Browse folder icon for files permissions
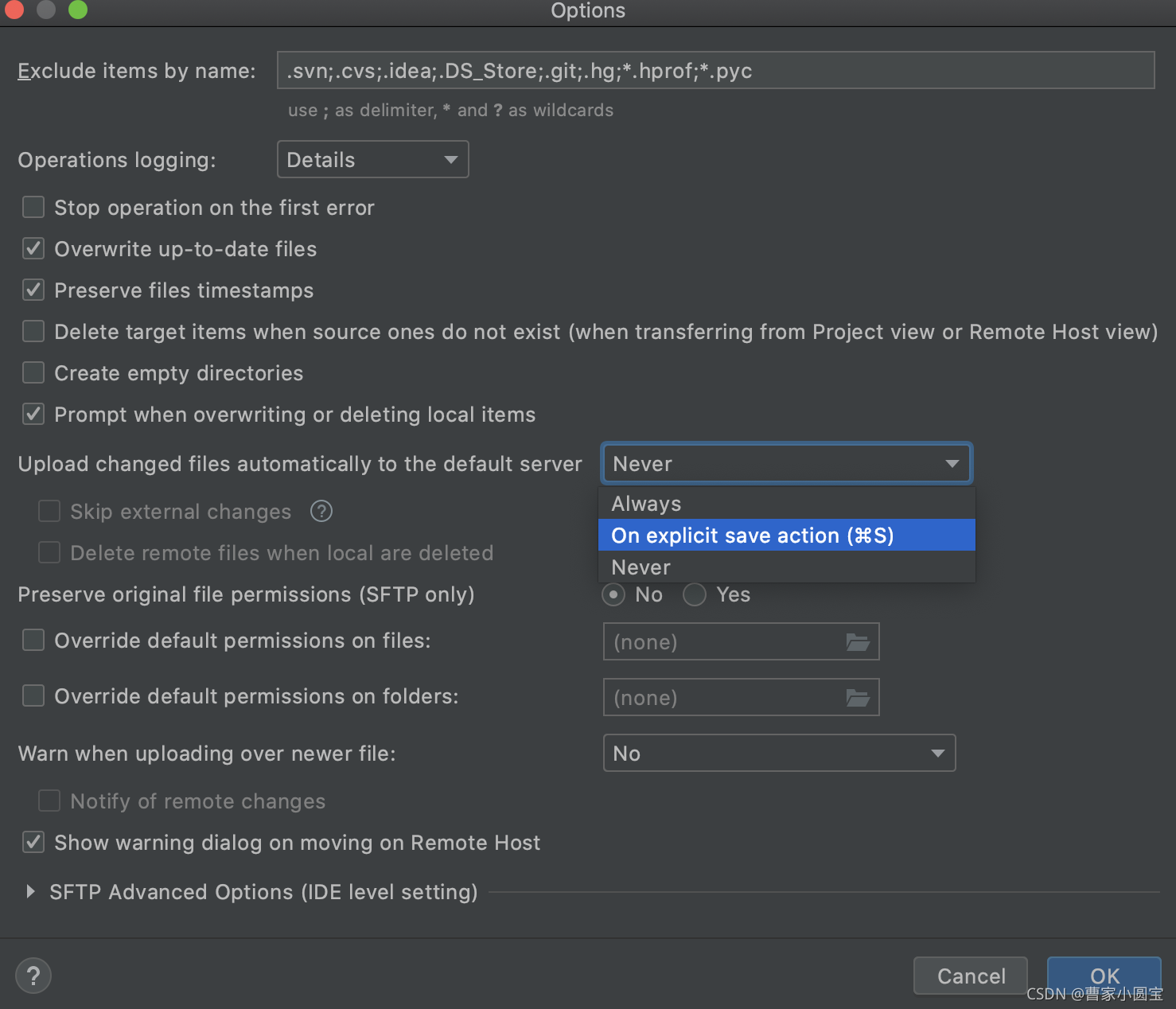 click(x=858, y=641)
